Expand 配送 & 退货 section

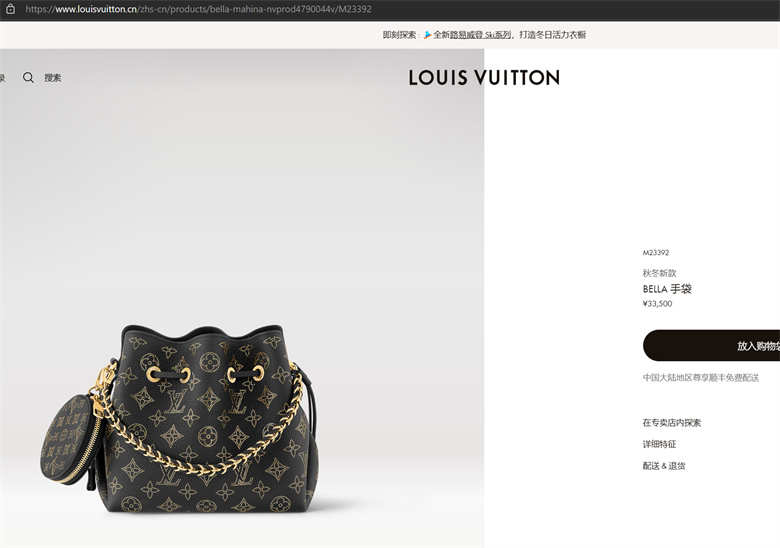664,466
